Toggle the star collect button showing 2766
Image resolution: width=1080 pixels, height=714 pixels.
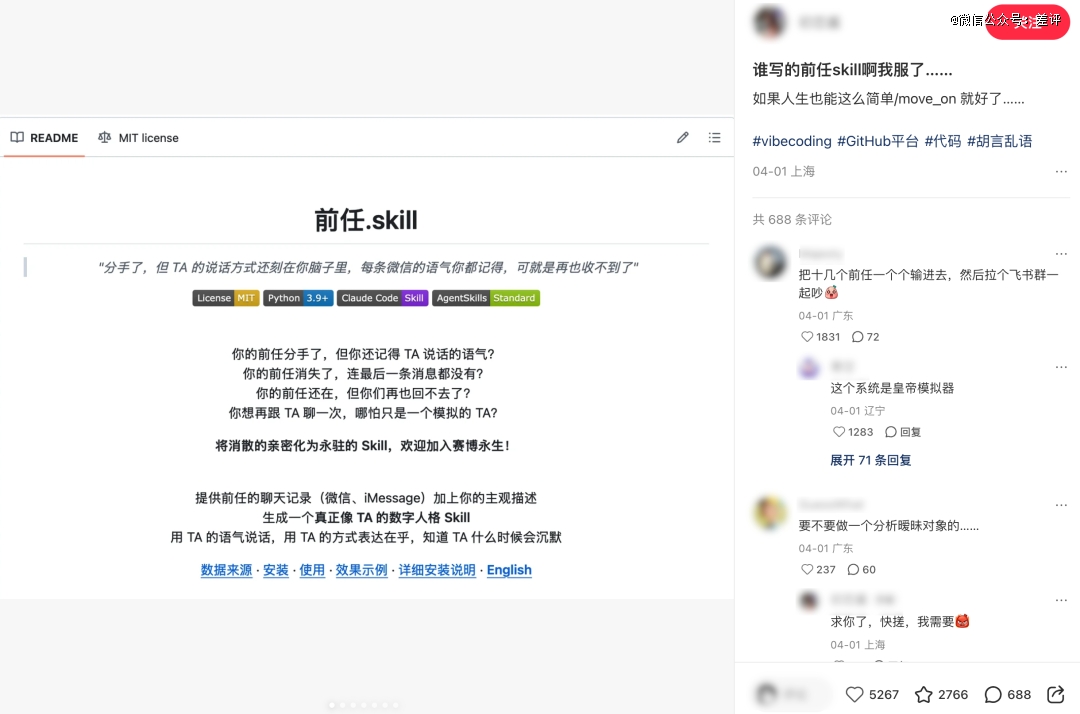point(924,694)
